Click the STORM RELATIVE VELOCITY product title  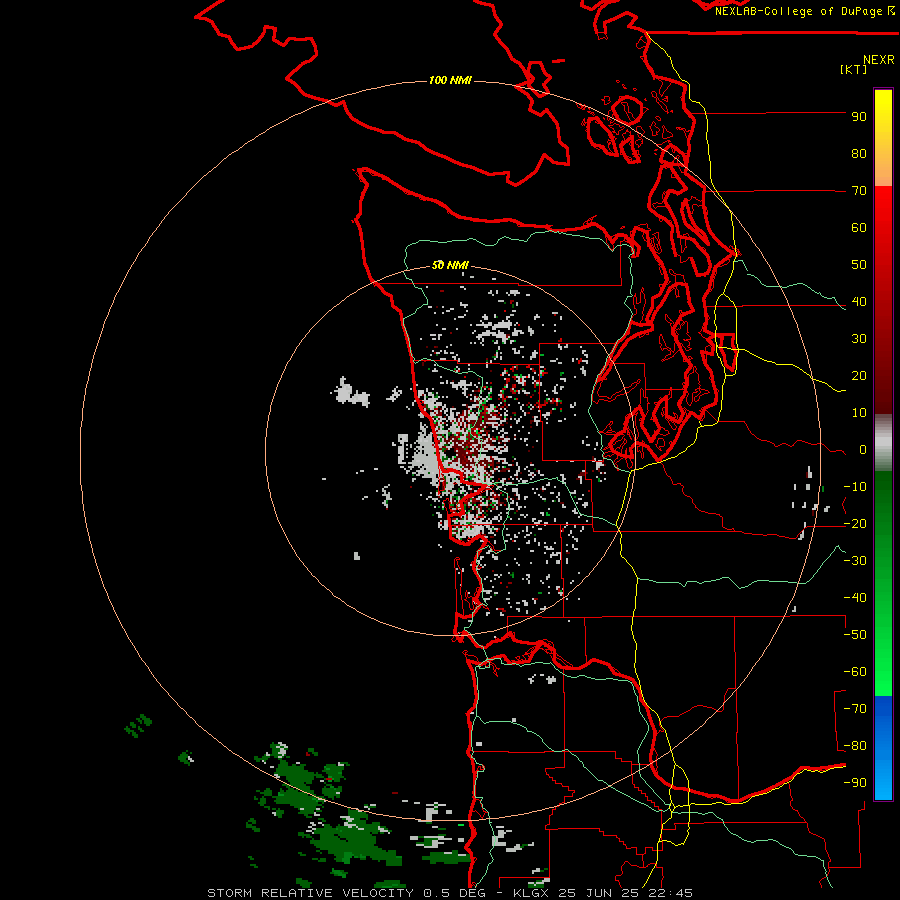[310, 893]
